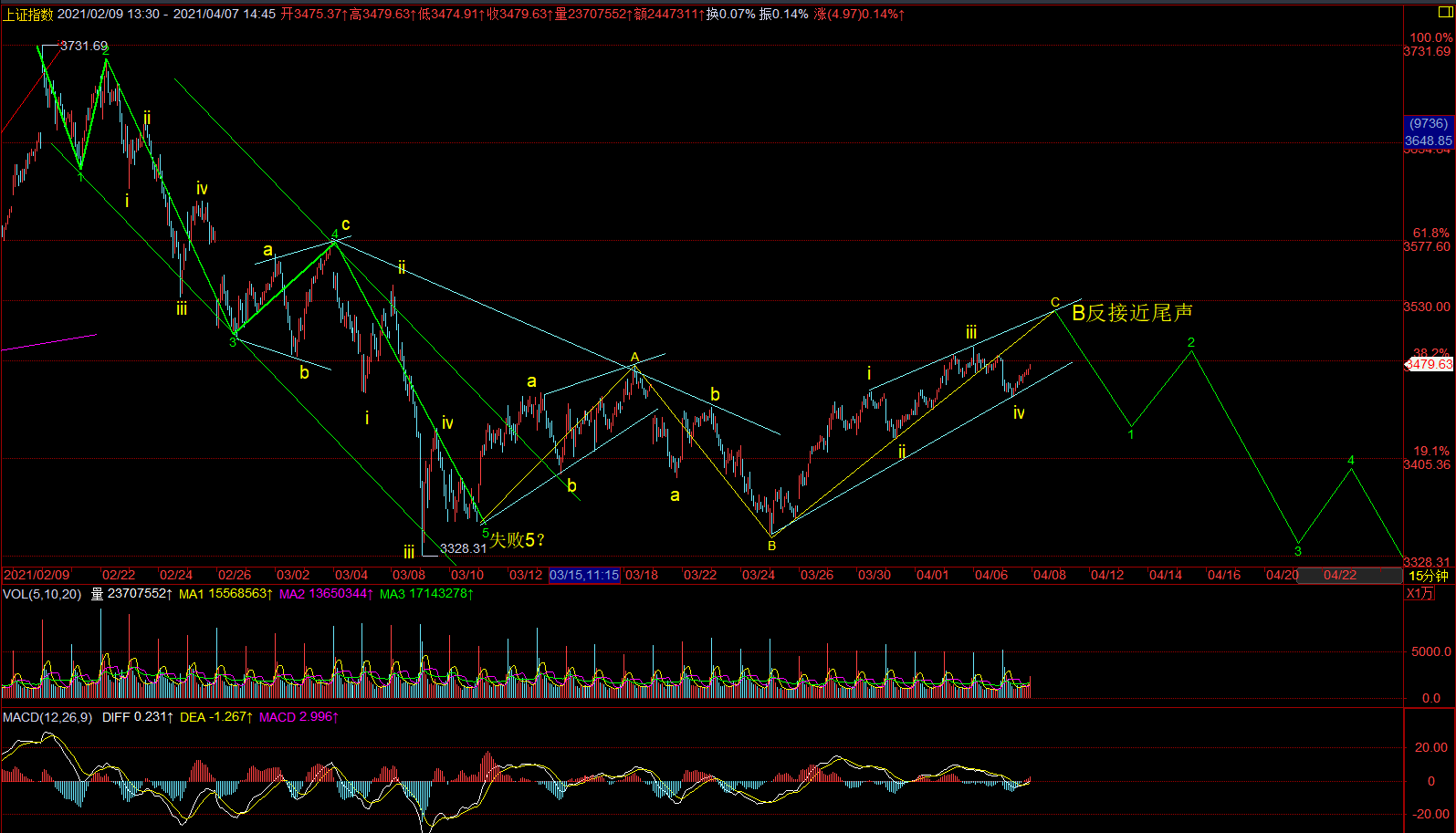Click the DEA -1.267 value
Viewport: 1456px width, 833px height.
(x=217, y=717)
